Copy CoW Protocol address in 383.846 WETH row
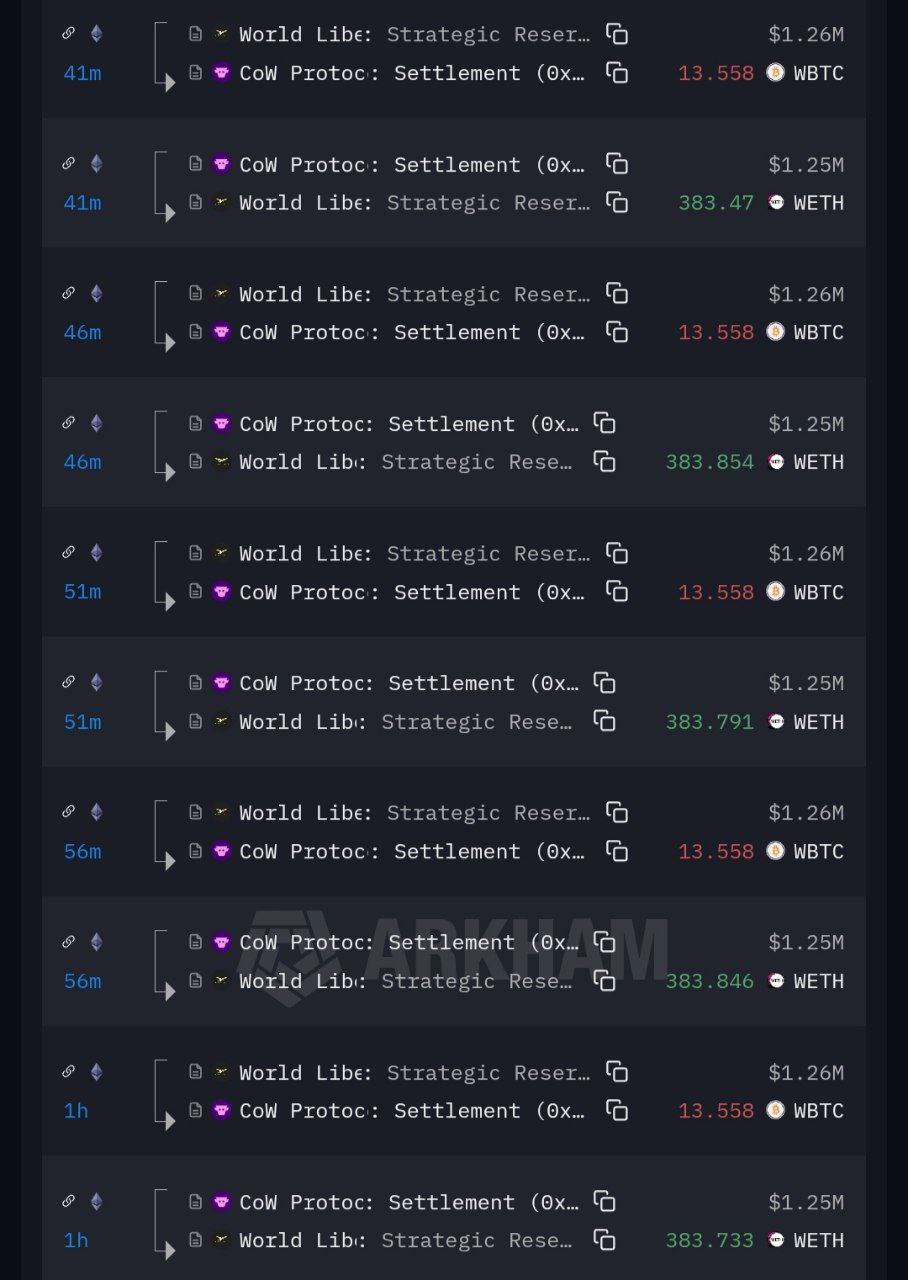 point(604,942)
